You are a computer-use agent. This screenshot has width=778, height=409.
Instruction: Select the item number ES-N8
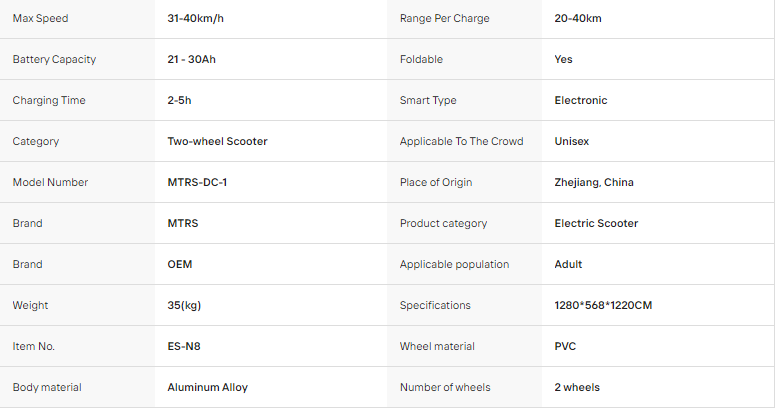(184, 346)
